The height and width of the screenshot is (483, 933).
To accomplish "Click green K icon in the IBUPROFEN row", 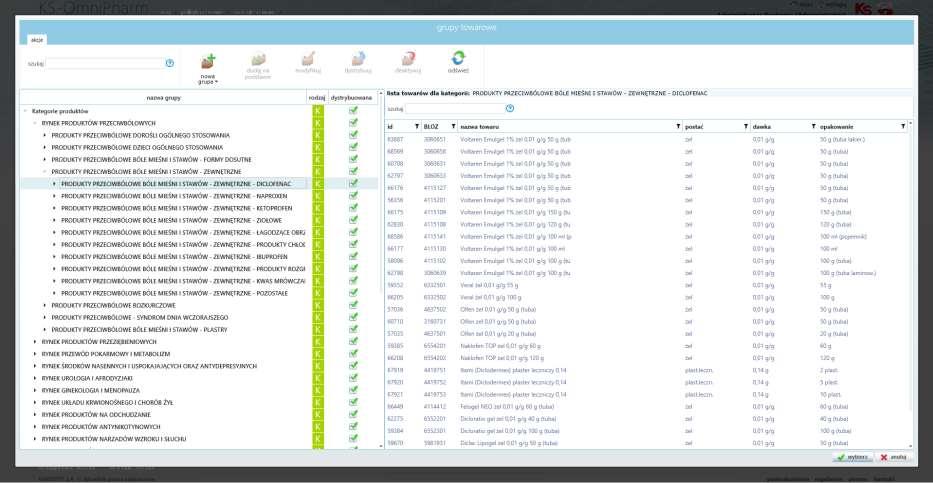I will tap(318, 257).
